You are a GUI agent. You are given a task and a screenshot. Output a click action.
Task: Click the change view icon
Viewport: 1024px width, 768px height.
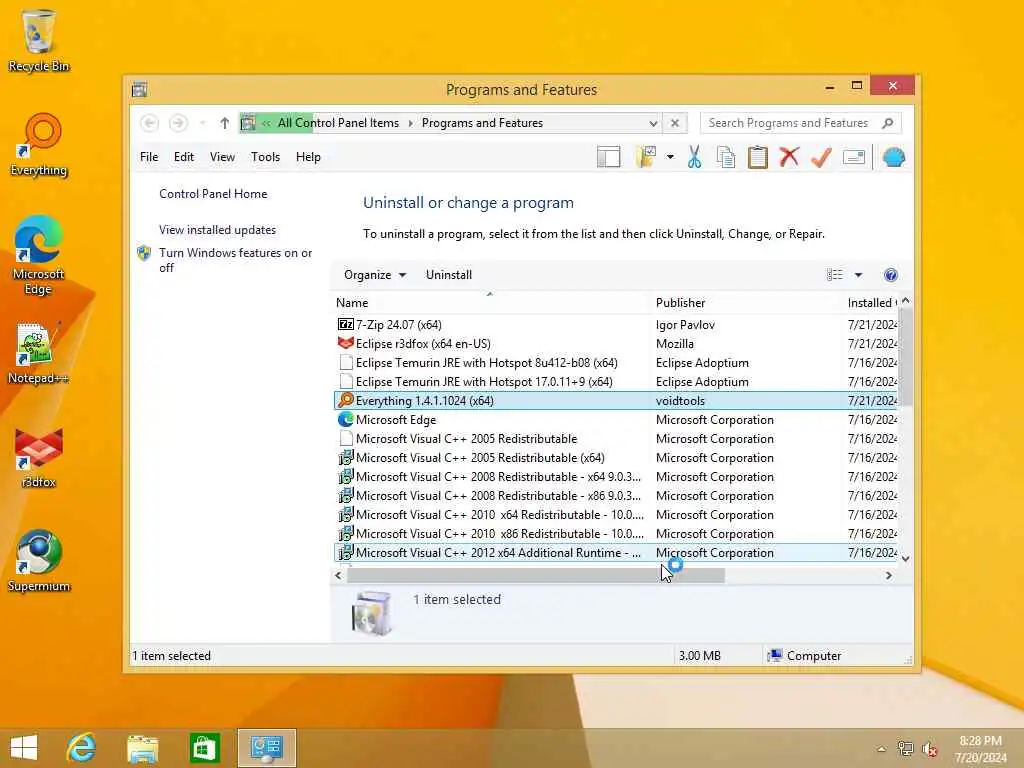point(835,275)
